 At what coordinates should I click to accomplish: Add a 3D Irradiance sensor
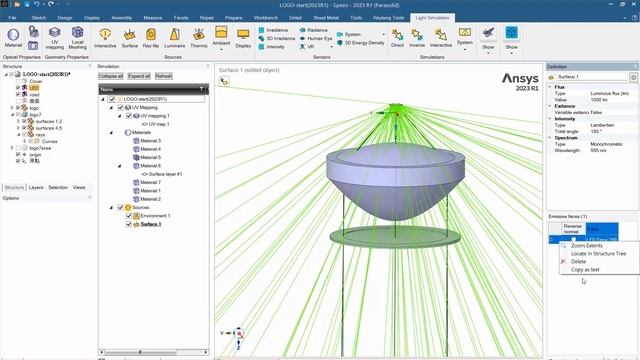coord(277,38)
